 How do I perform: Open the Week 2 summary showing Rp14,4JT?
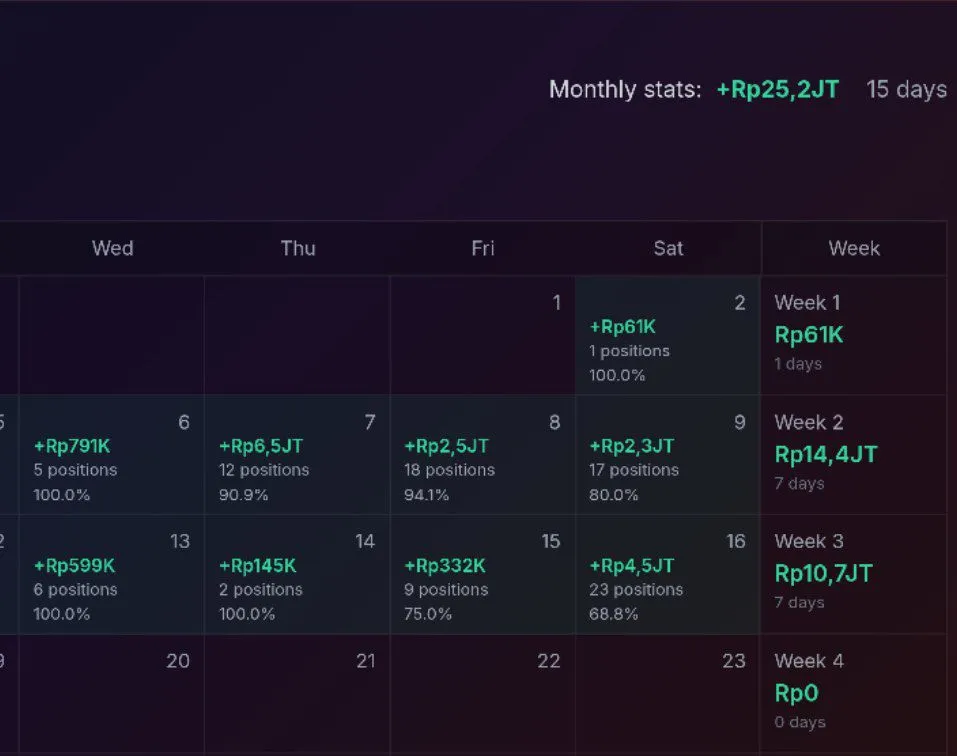pos(854,455)
